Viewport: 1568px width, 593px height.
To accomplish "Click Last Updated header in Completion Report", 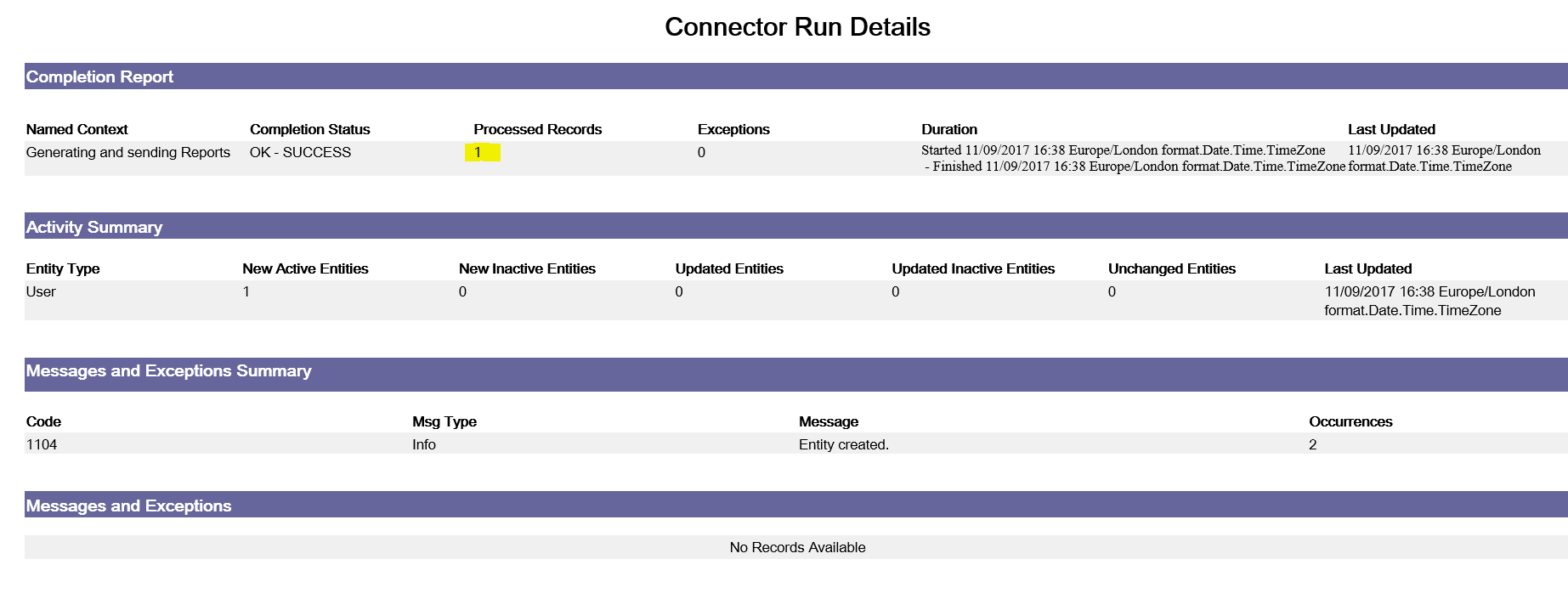I will [1391, 129].
